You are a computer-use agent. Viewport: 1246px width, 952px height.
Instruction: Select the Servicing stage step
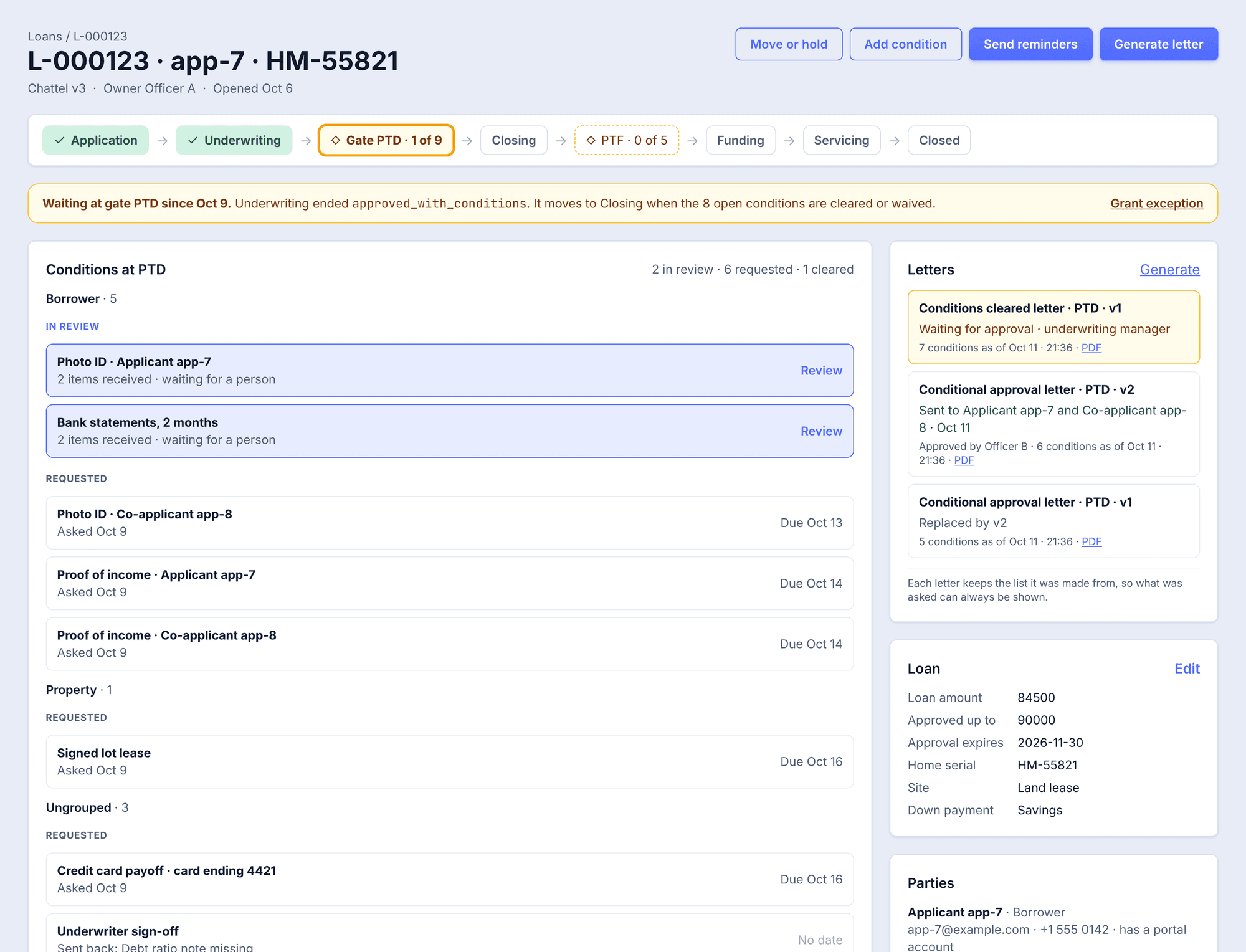click(x=841, y=140)
